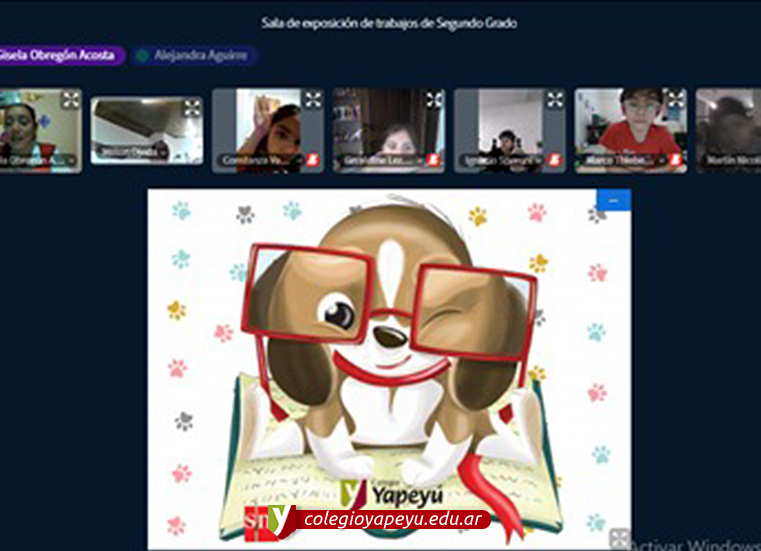Click the room title Sala de exposición

tap(389, 22)
